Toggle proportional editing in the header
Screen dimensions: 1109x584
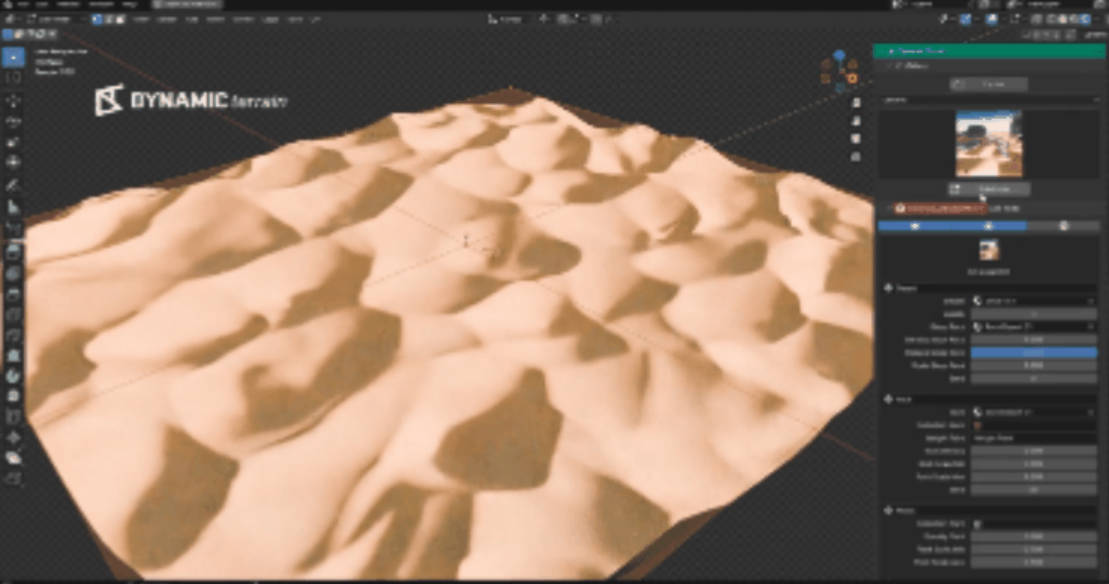(x=577, y=17)
